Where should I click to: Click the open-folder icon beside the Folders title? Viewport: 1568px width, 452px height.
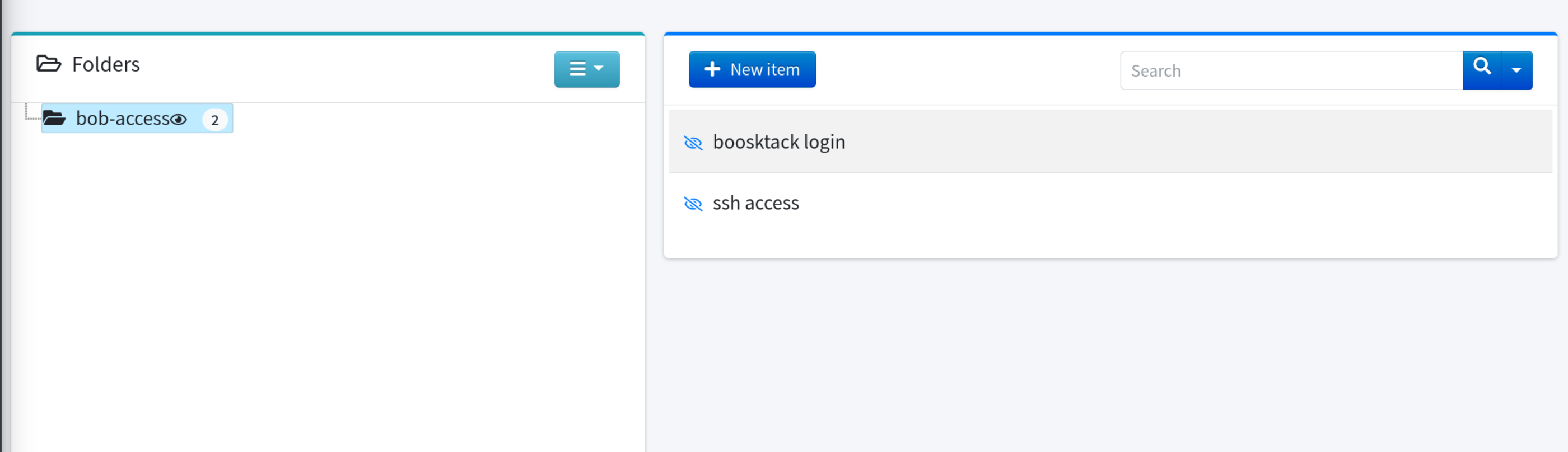pyautogui.click(x=48, y=64)
